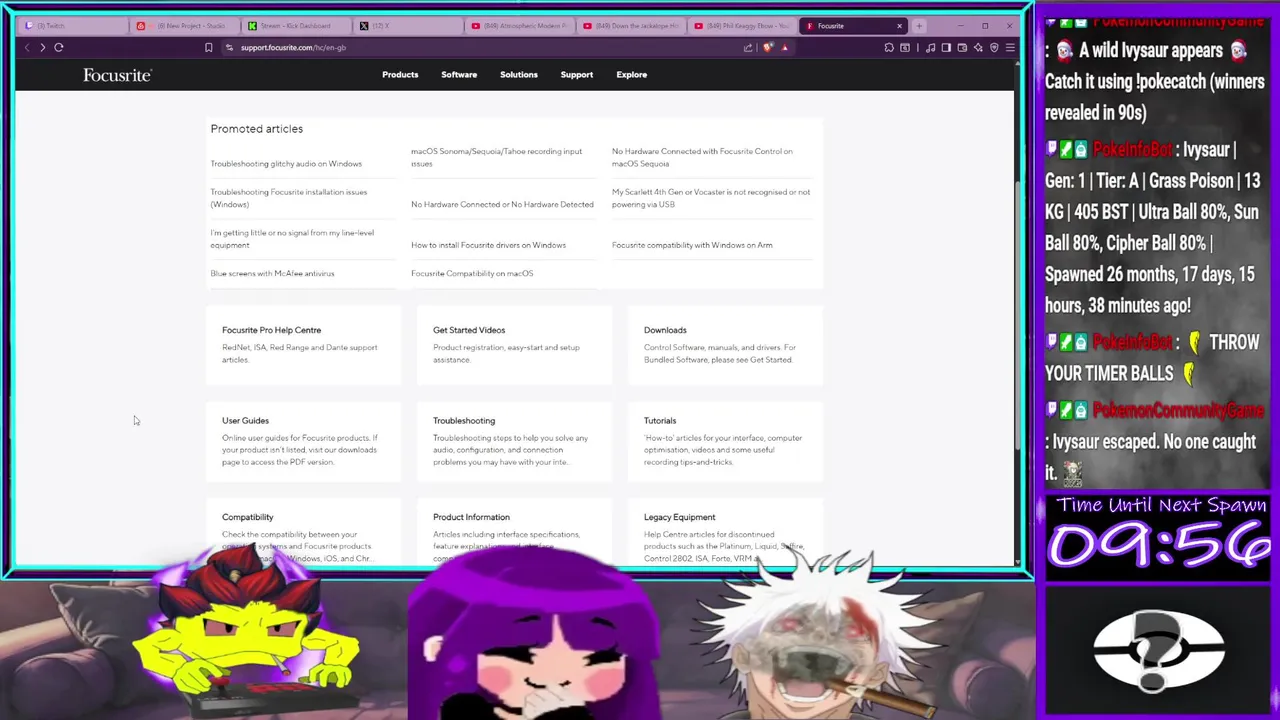Screen dimensions: 1280x720
Task: Open the Brave VPN shield icon
Action: [994, 47]
